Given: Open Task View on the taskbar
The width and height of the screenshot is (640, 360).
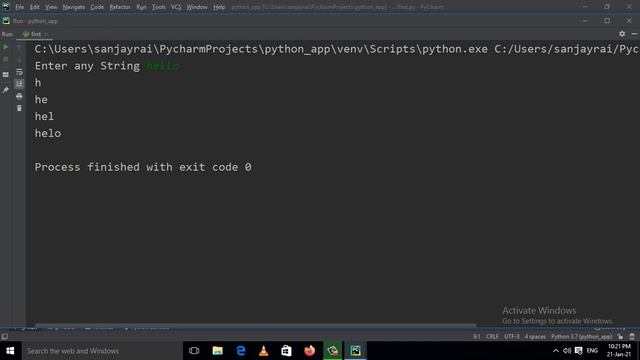Looking at the screenshot, I should point(194,351).
